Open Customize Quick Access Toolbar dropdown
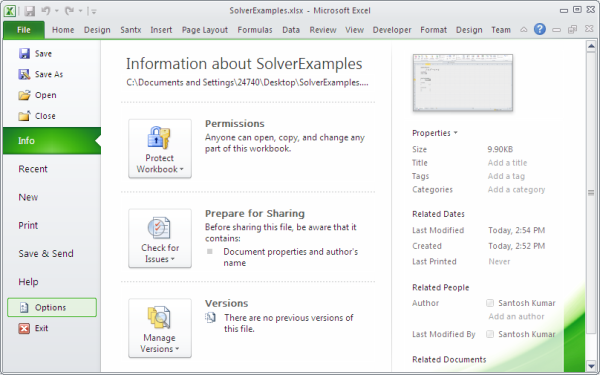 pos(94,11)
